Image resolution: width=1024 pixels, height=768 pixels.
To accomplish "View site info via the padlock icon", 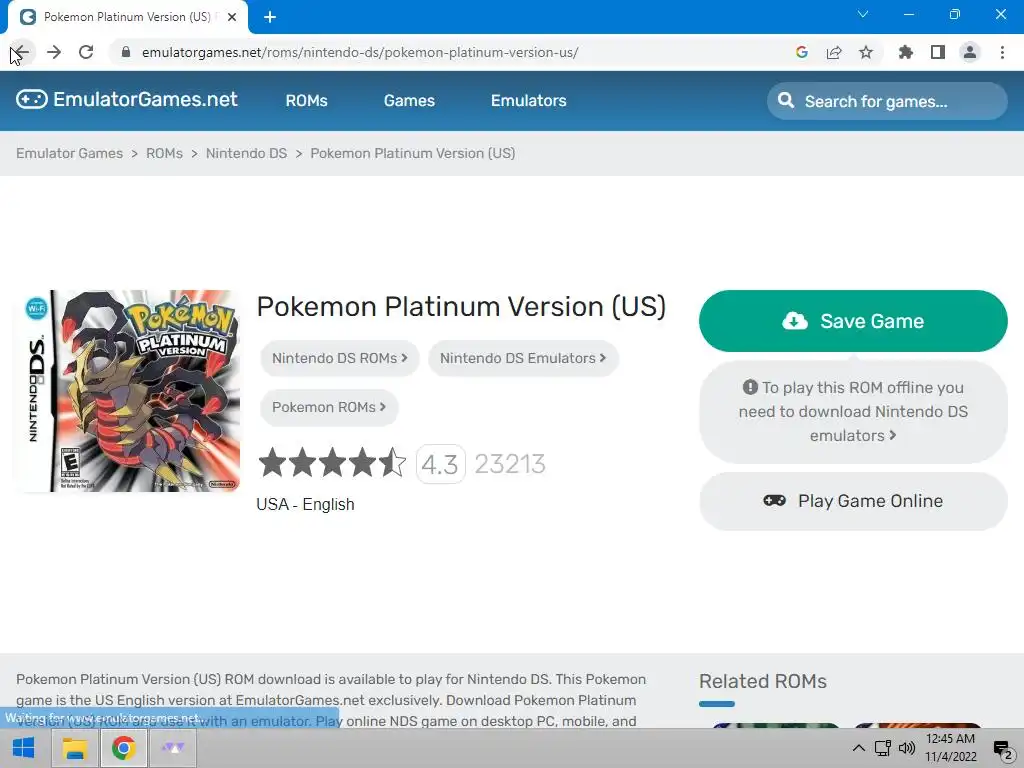I will pyautogui.click(x=126, y=52).
